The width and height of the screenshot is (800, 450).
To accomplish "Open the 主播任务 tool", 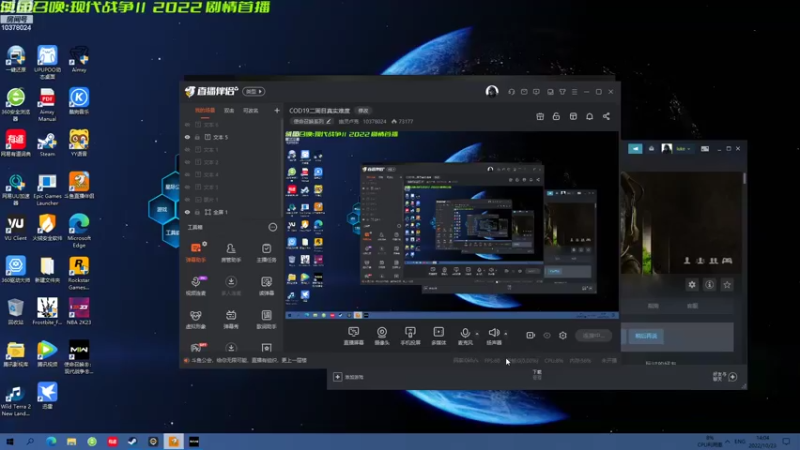I will [266, 253].
